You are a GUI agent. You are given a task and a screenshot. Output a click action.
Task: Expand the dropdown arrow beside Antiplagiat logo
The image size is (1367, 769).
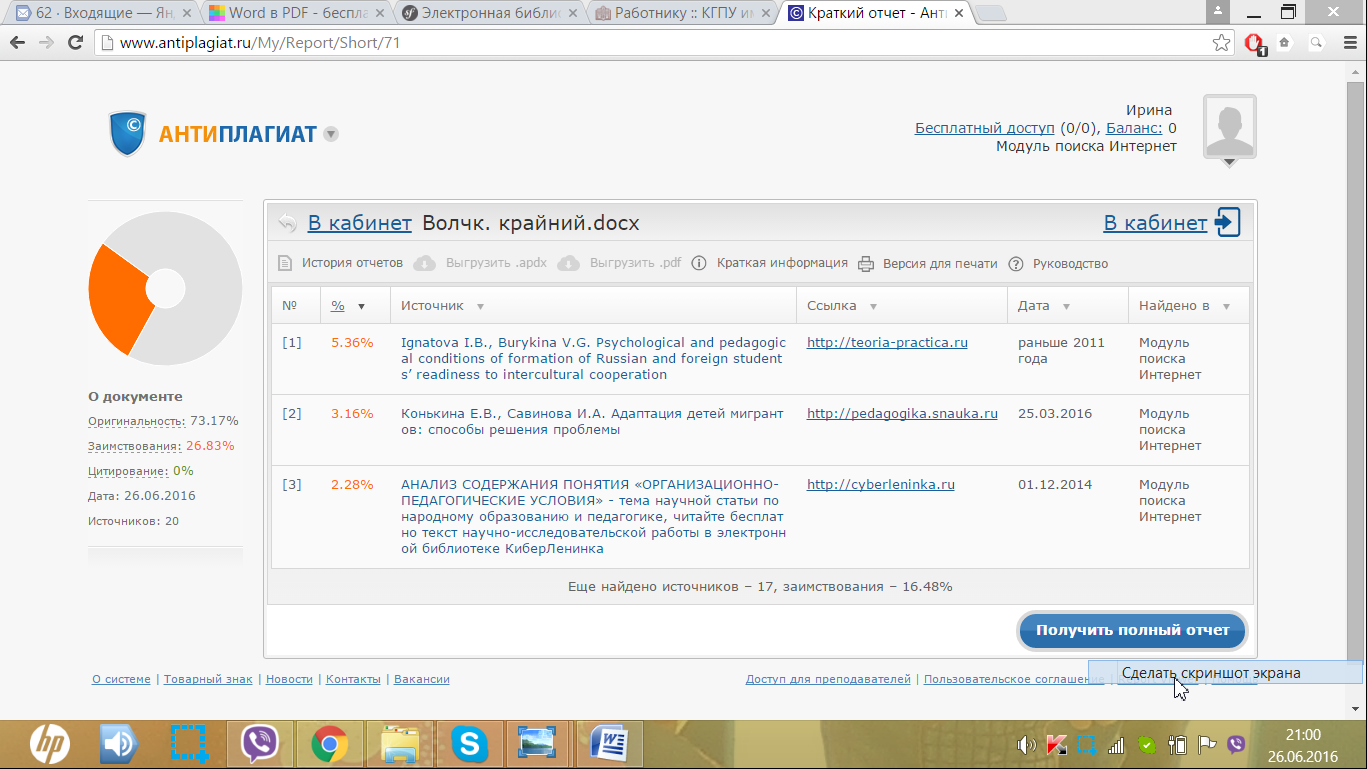331,134
